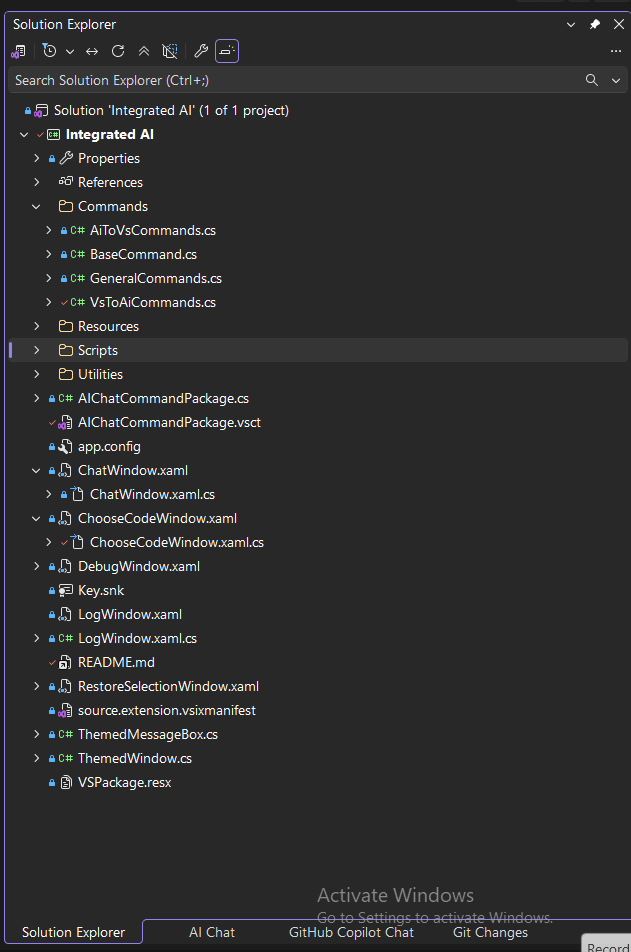Click the C# icon beside VsToAiCommands.cs
Image resolution: width=631 pixels, height=952 pixels.
[x=77, y=302]
